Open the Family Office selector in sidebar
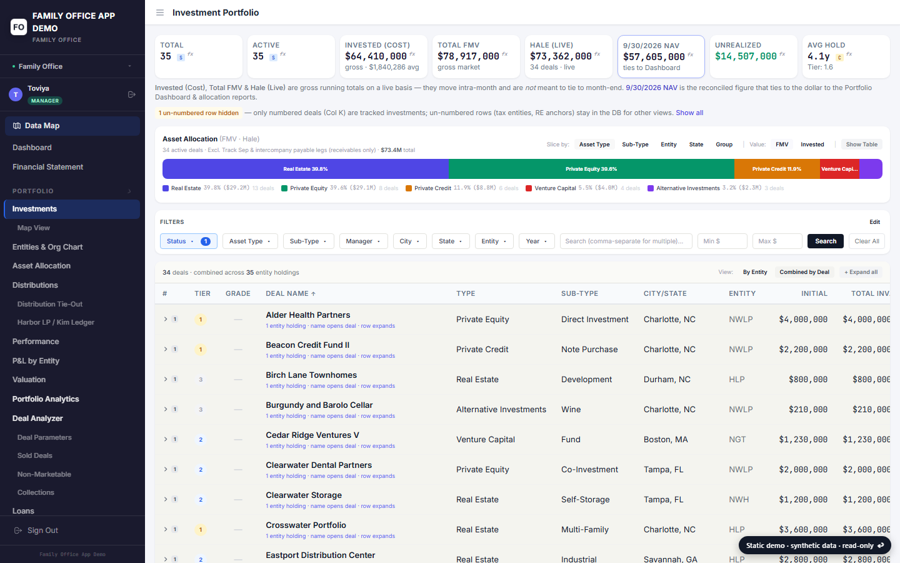Screen dimensions: 900x563 (x=72, y=67)
